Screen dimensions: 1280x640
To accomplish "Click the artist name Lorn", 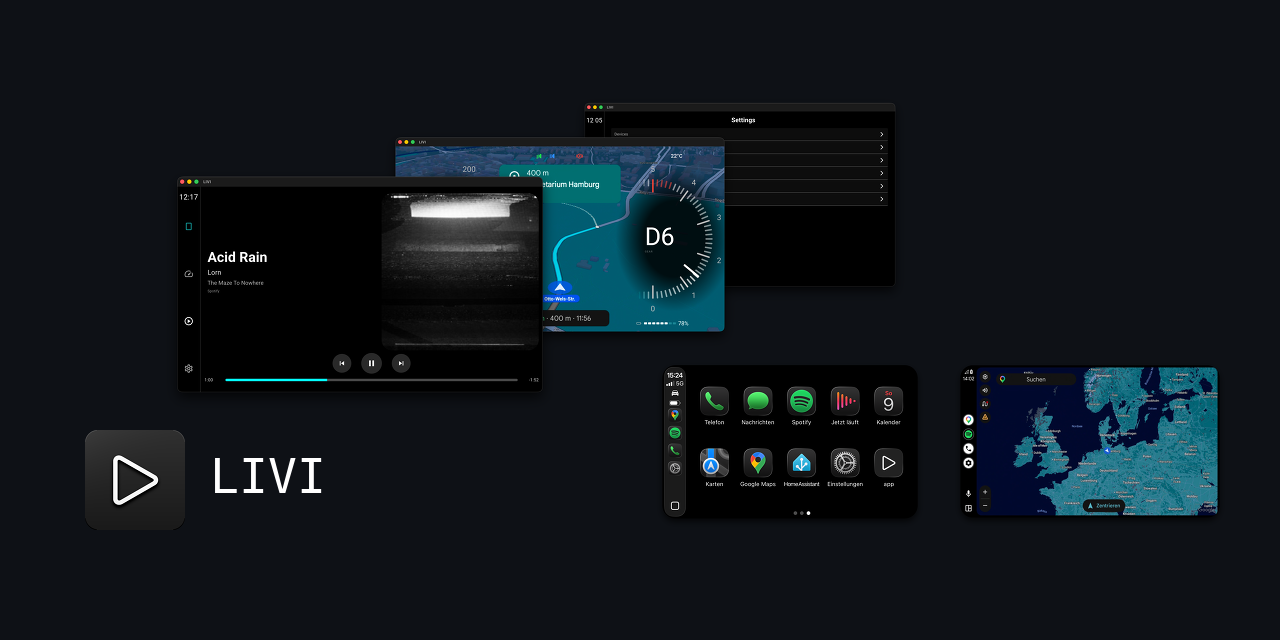I will 214,272.
